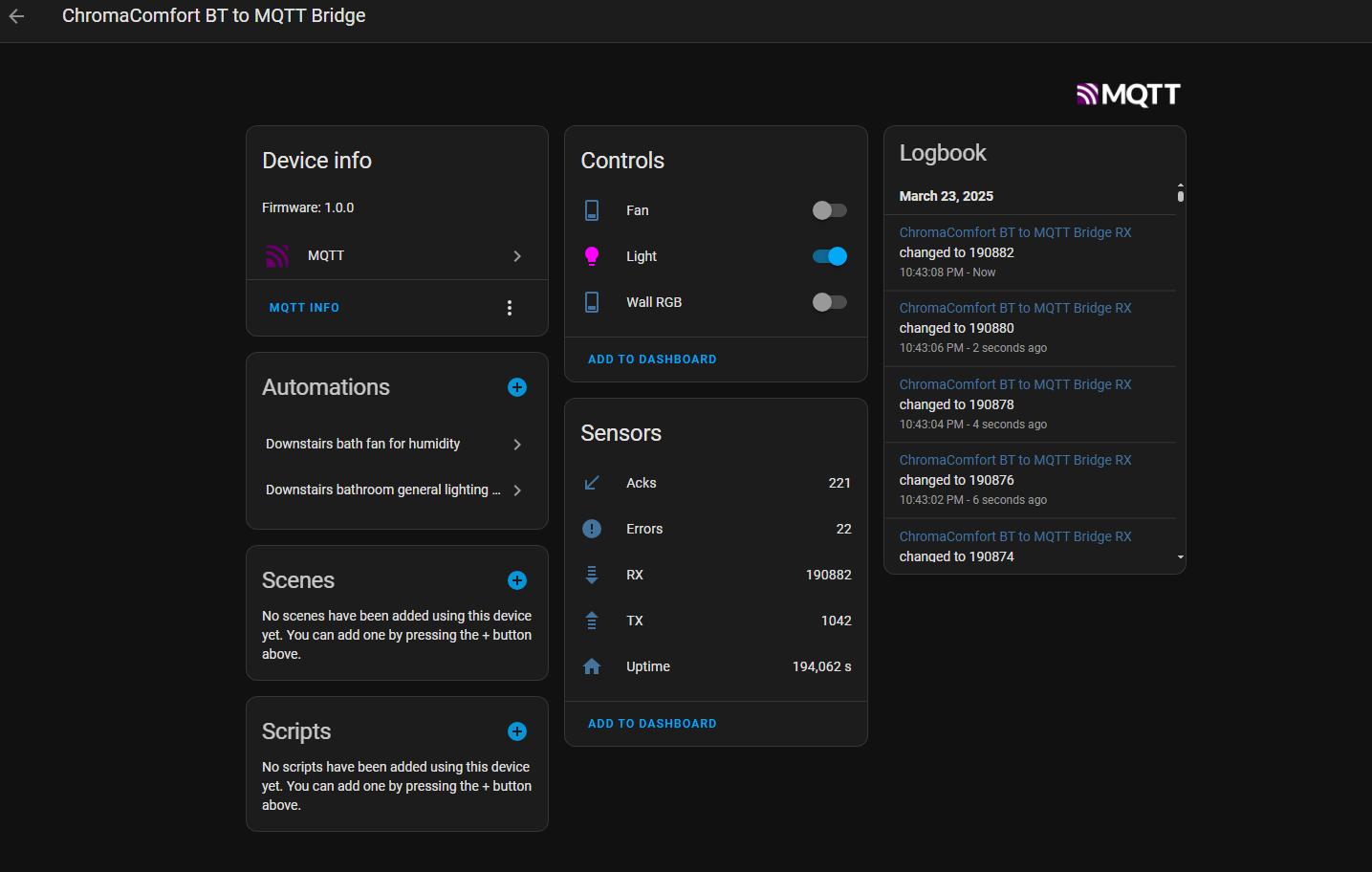1372x872 pixels.
Task: Open the three-dot menu in Device info
Action: (x=510, y=308)
